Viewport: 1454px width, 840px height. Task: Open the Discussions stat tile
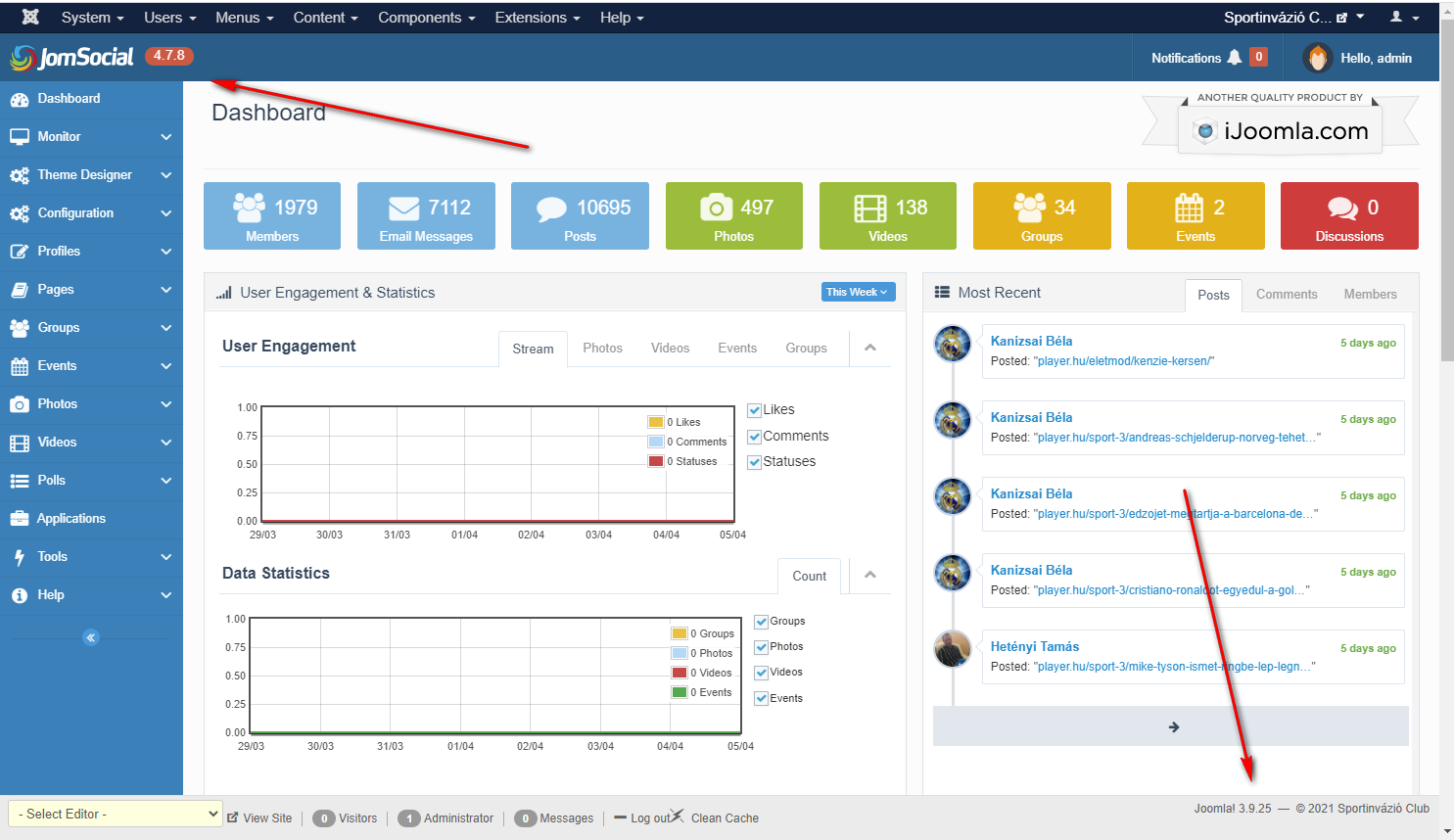coord(1348,215)
